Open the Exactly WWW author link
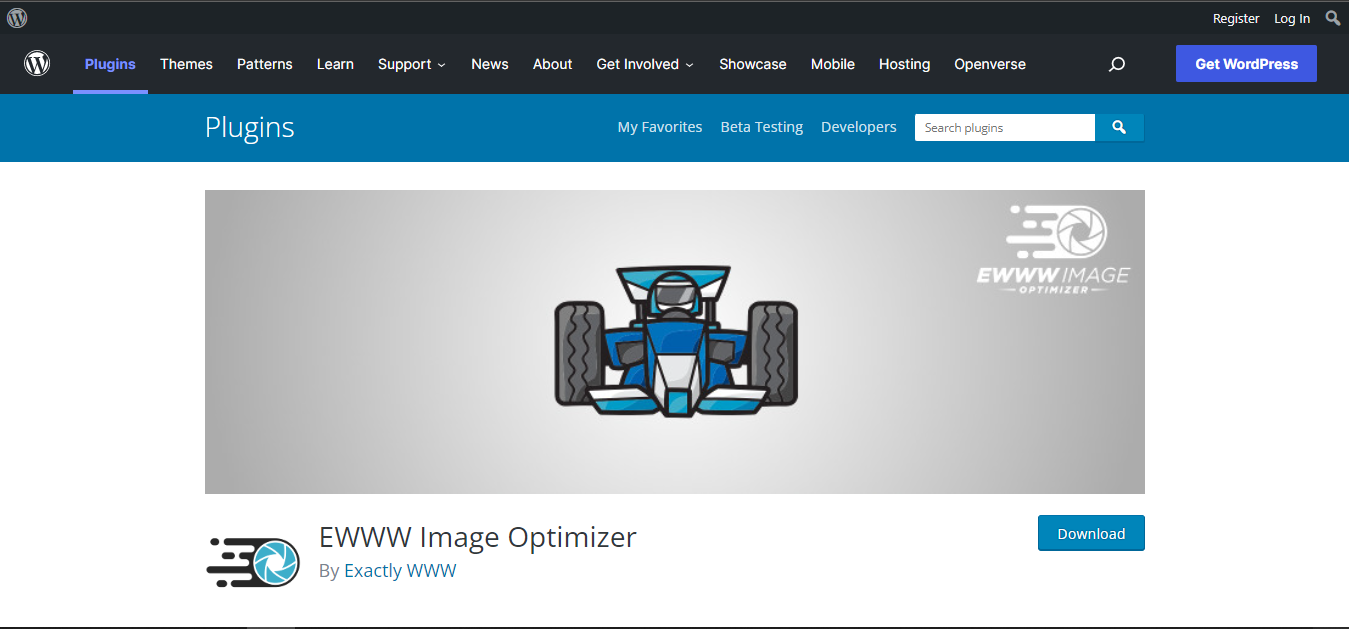This screenshot has width=1349, height=629. click(400, 571)
